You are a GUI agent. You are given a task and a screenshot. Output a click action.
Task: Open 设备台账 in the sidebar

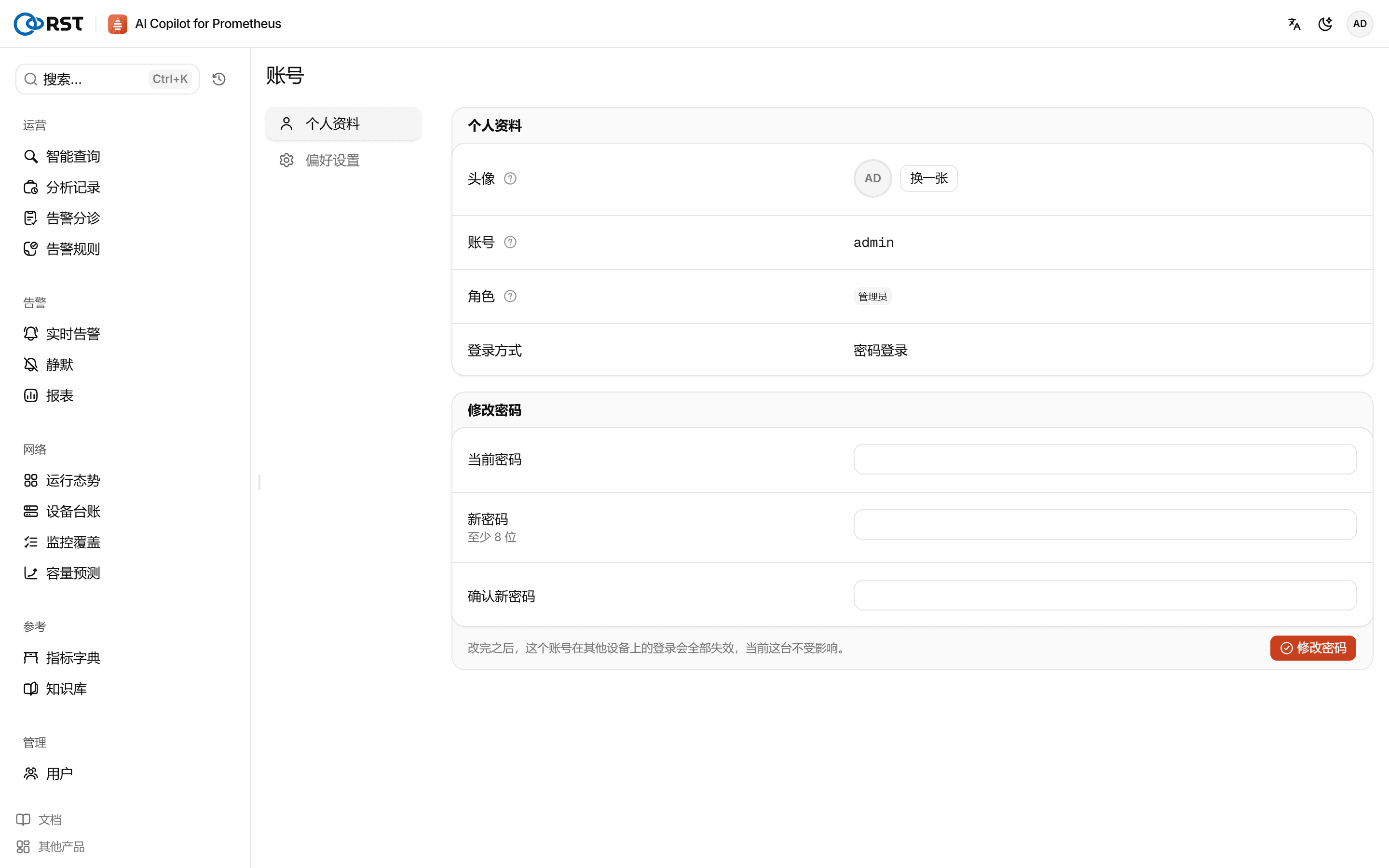click(62, 512)
